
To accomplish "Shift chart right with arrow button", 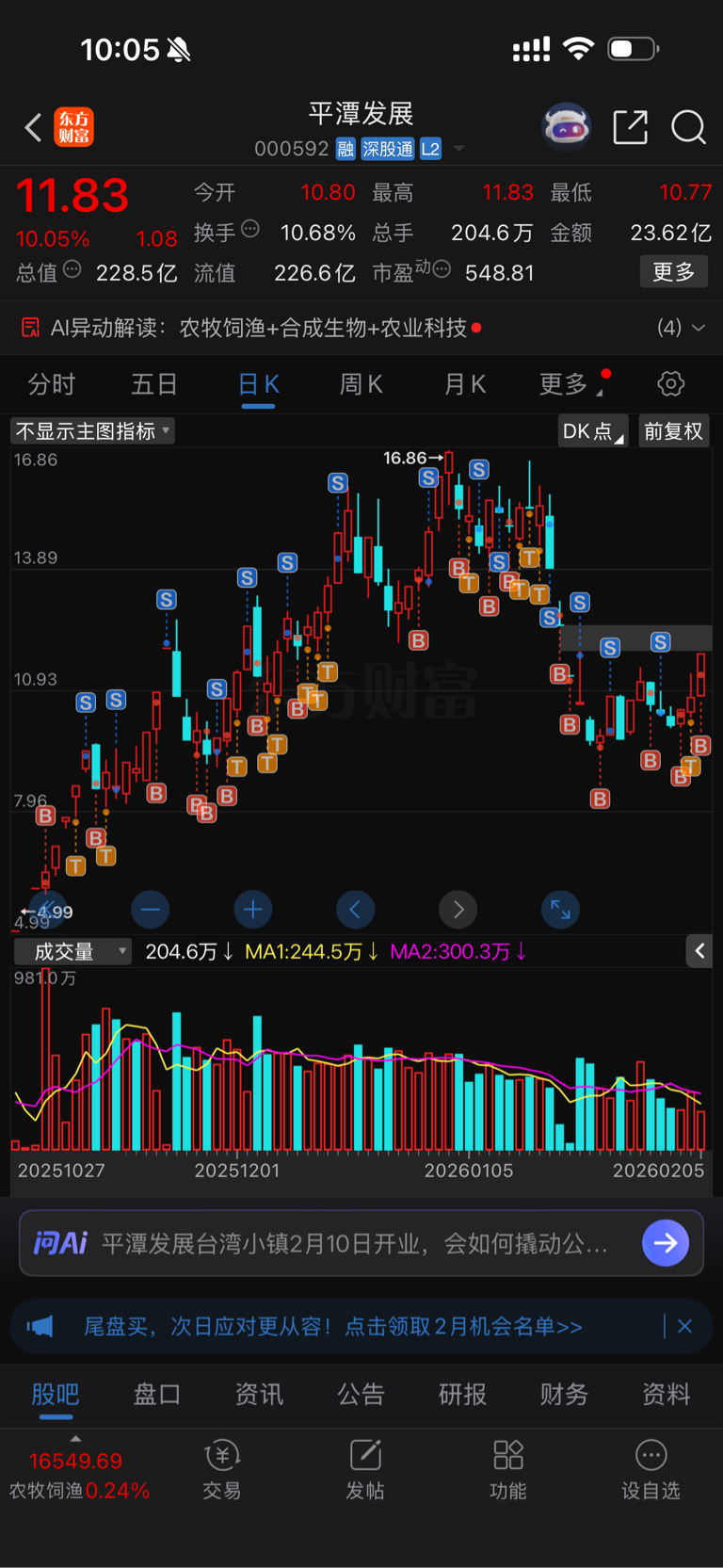I will [x=458, y=909].
